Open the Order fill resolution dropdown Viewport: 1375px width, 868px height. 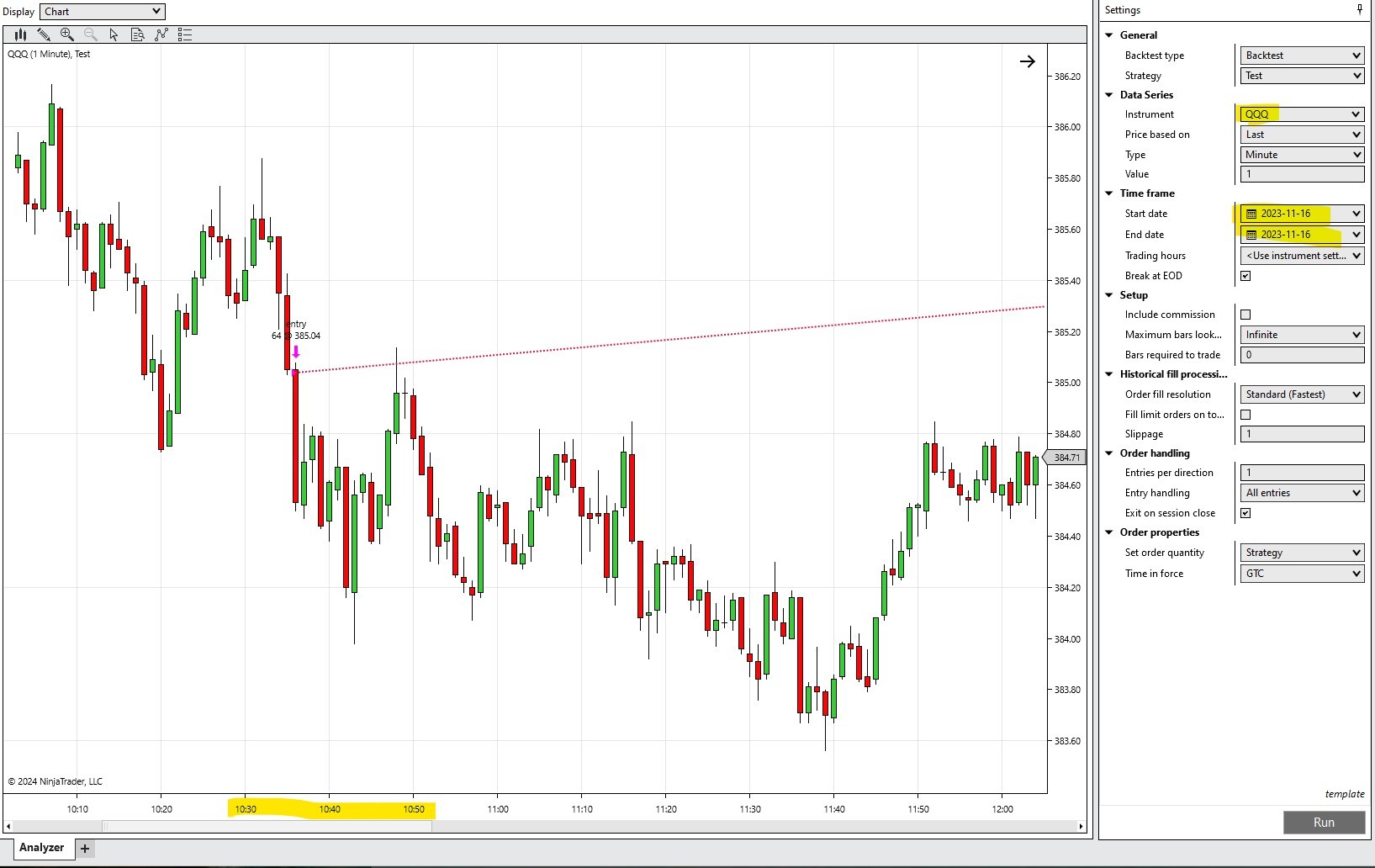[x=1302, y=394]
